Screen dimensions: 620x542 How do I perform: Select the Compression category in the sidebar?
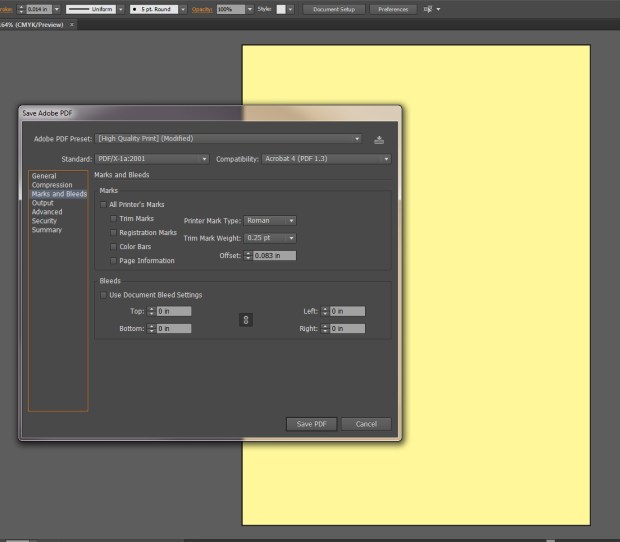click(x=51, y=185)
